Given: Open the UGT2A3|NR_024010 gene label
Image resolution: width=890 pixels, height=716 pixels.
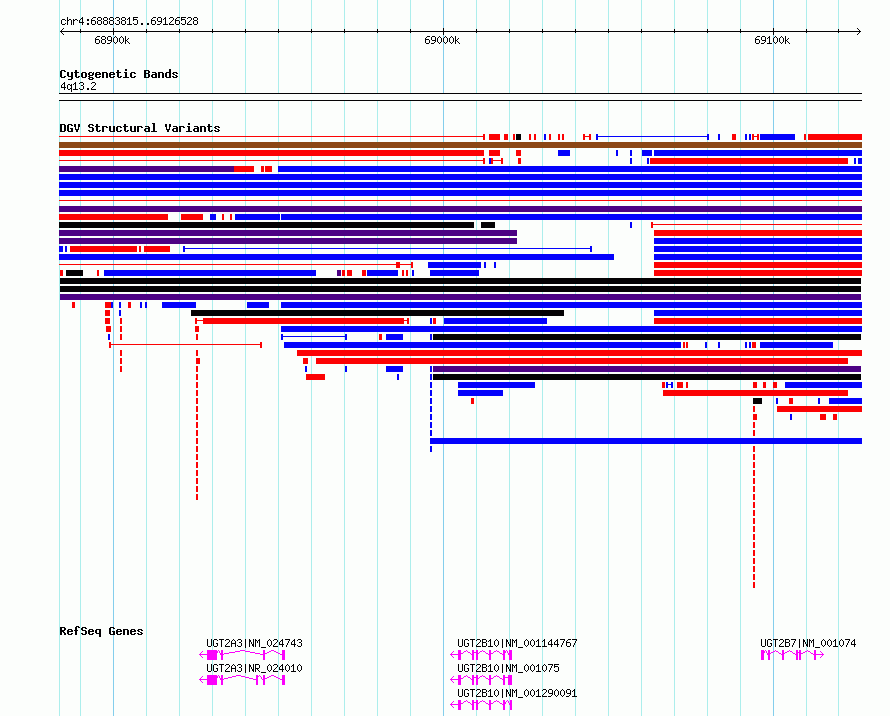Looking at the screenshot, I should 254,668.
